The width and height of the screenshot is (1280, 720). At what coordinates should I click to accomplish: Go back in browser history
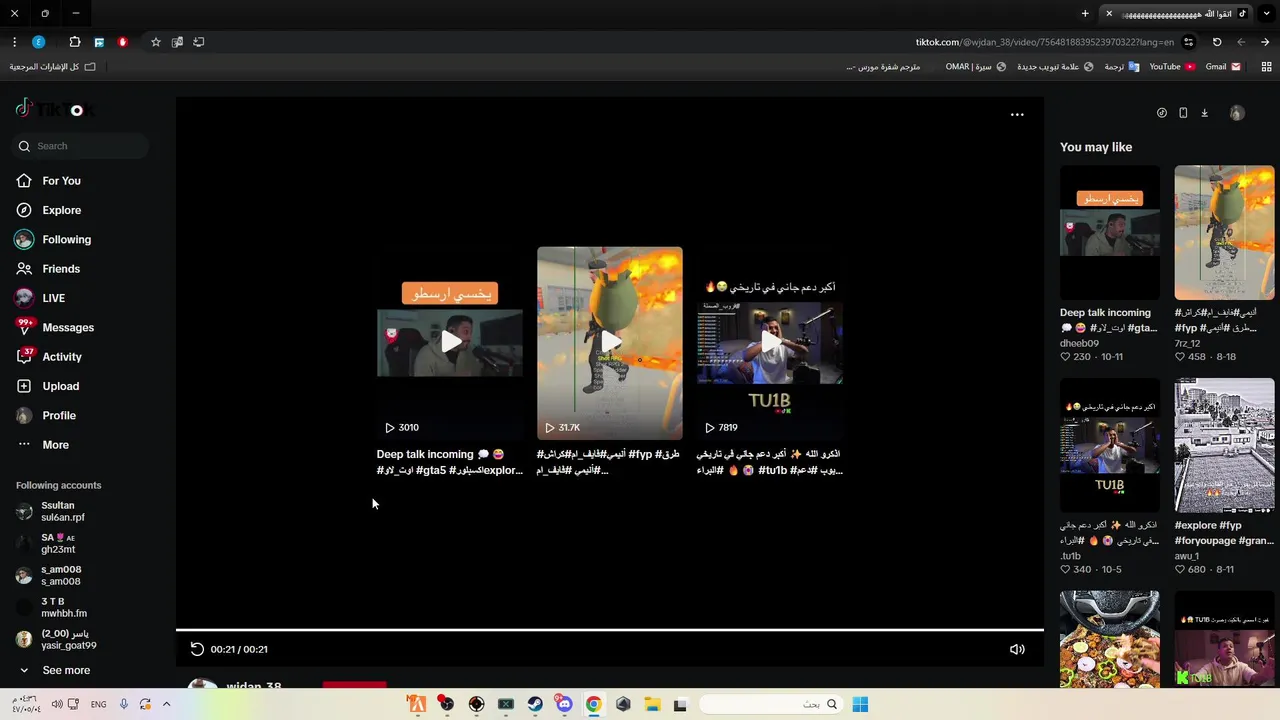point(1241,42)
